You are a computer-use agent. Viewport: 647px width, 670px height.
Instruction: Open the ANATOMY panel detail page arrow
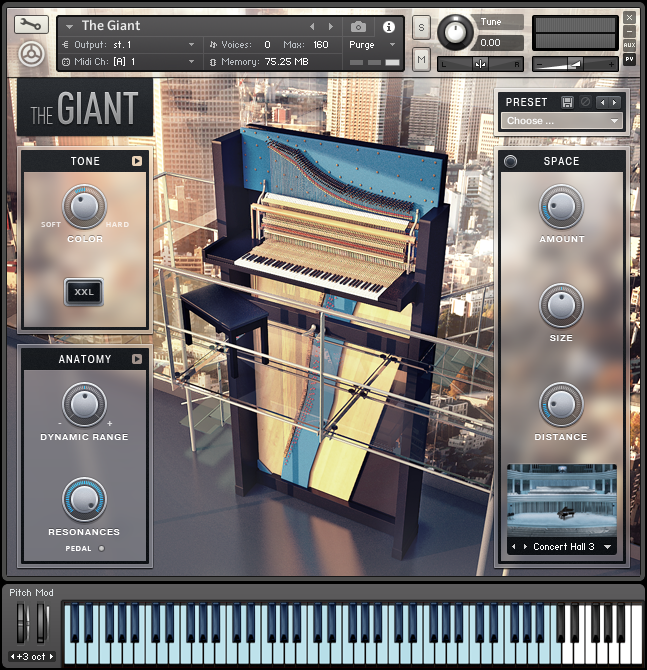tap(137, 359)
